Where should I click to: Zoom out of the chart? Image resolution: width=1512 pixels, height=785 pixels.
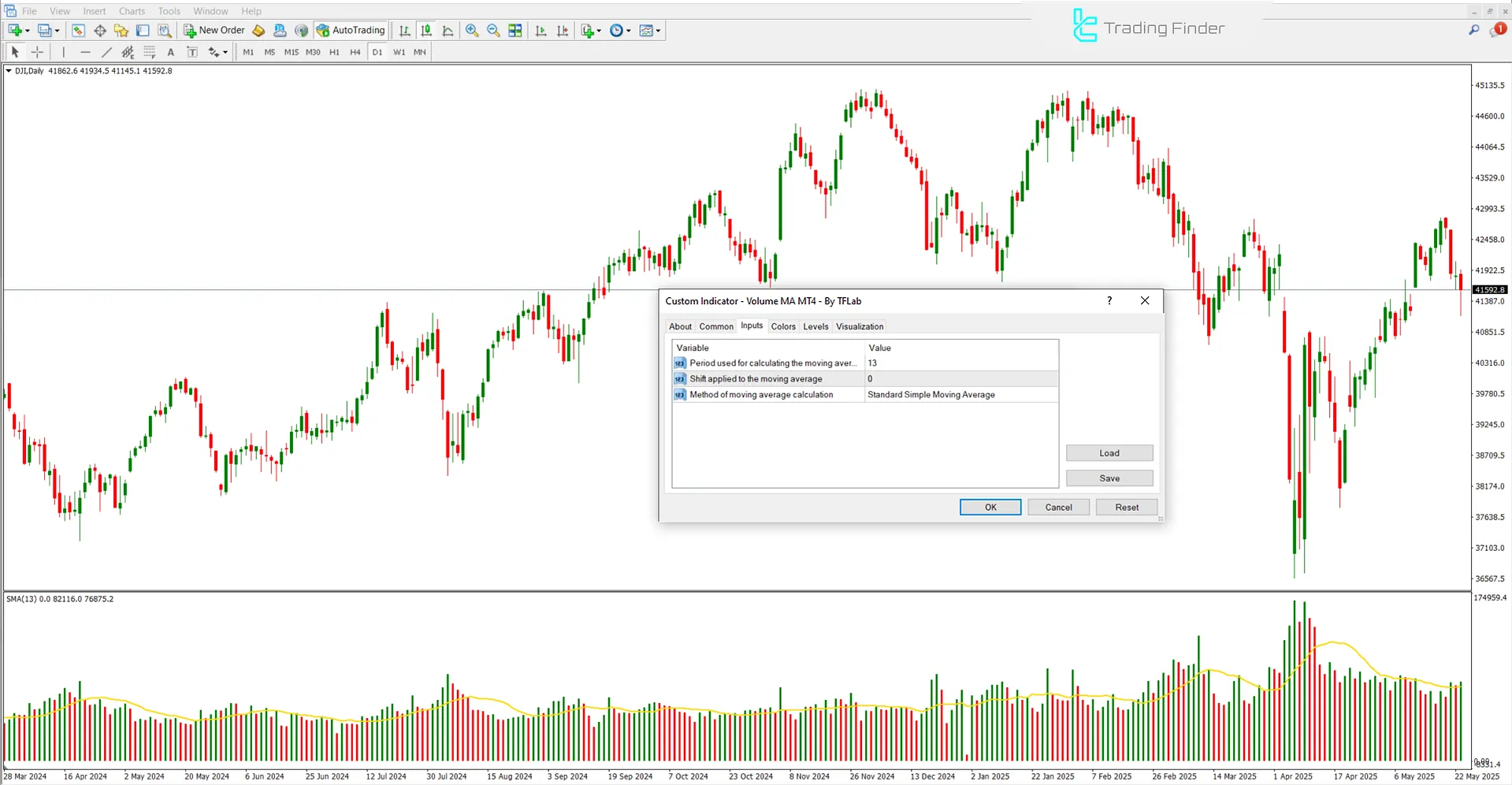[493, 30]
